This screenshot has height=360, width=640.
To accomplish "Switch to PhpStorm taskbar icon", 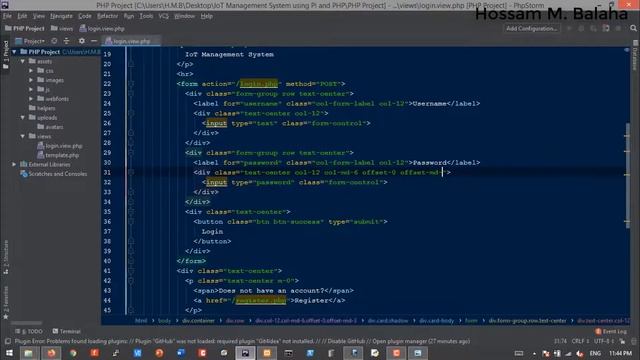I will 245,353.
